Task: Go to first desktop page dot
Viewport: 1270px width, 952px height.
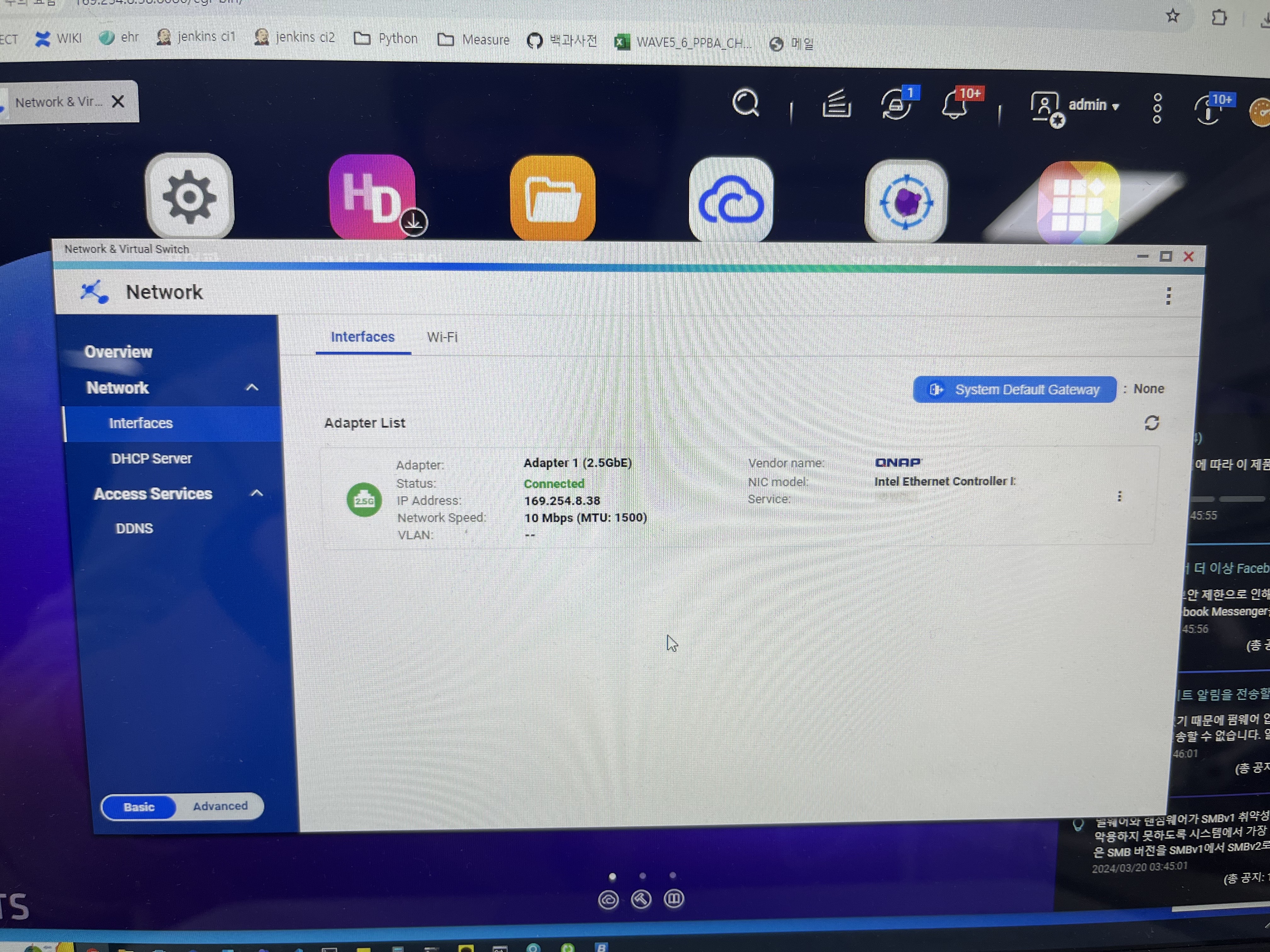Action: click(613, 876)
